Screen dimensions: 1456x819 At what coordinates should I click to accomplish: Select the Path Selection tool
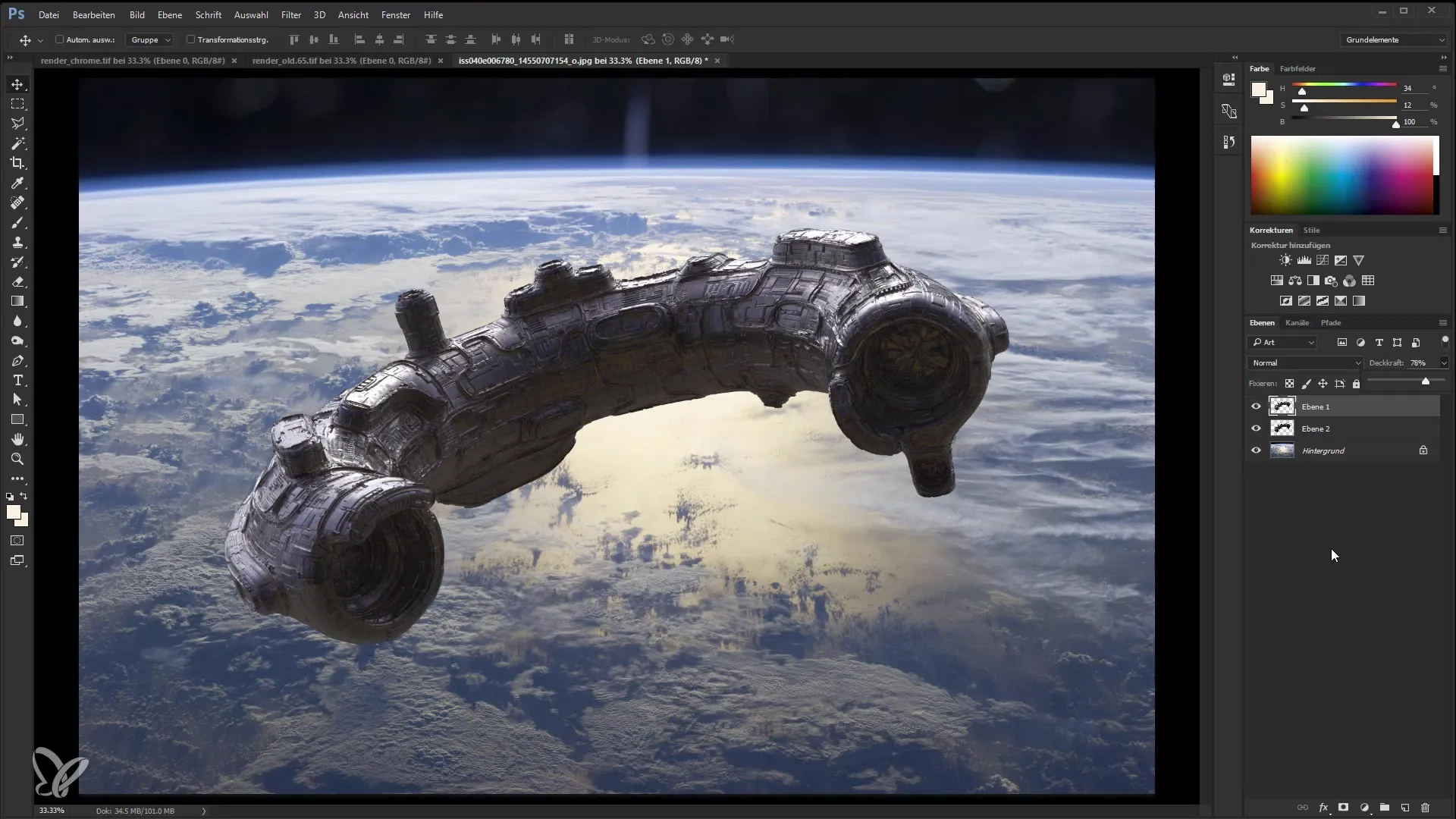(x=17, y=400)
